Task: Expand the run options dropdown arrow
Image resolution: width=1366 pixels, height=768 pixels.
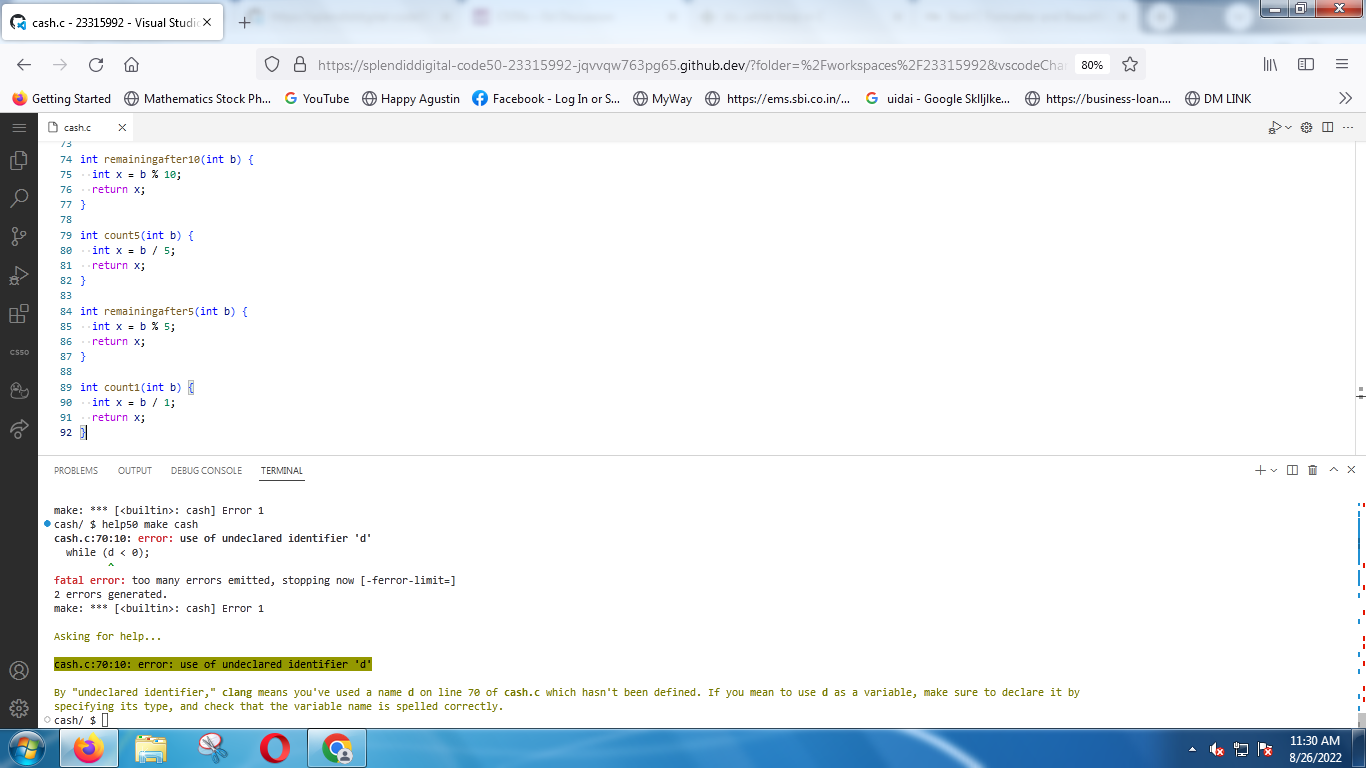Action: pos(1288,128)
